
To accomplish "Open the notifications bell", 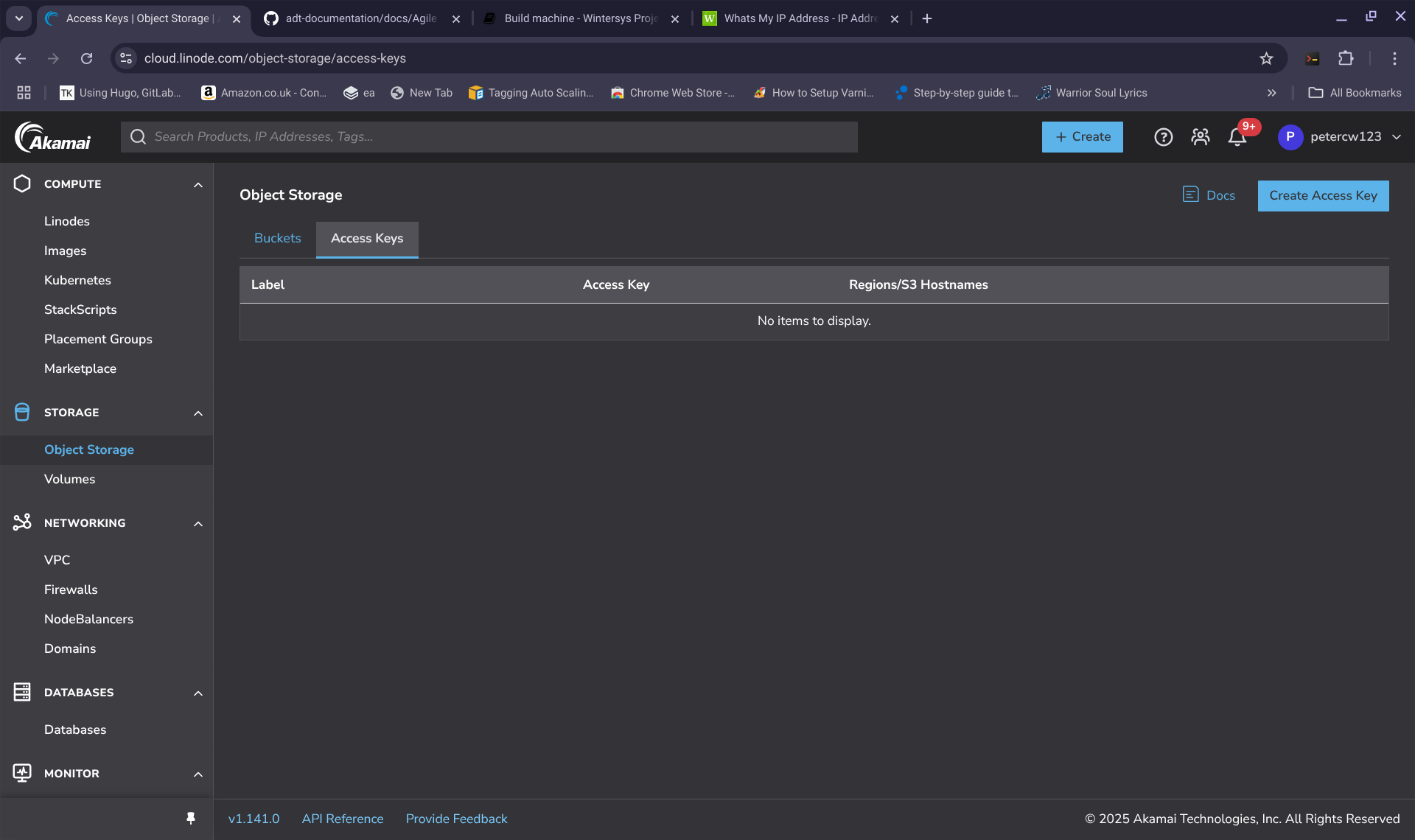I will pos(1237,137).
